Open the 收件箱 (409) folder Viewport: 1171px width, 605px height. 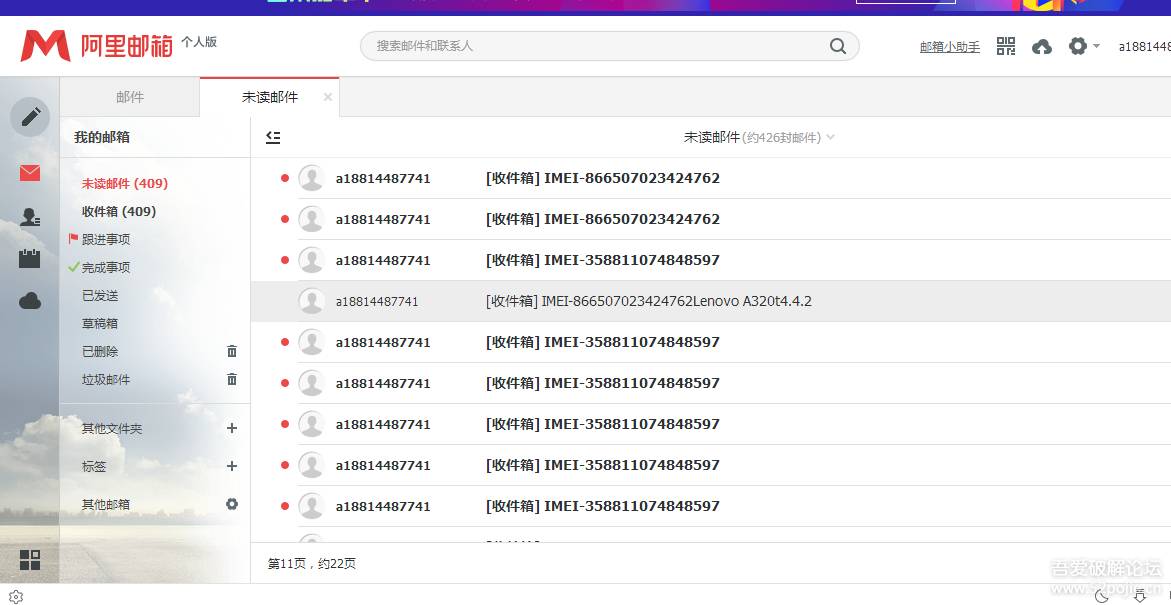click(119, 212)
